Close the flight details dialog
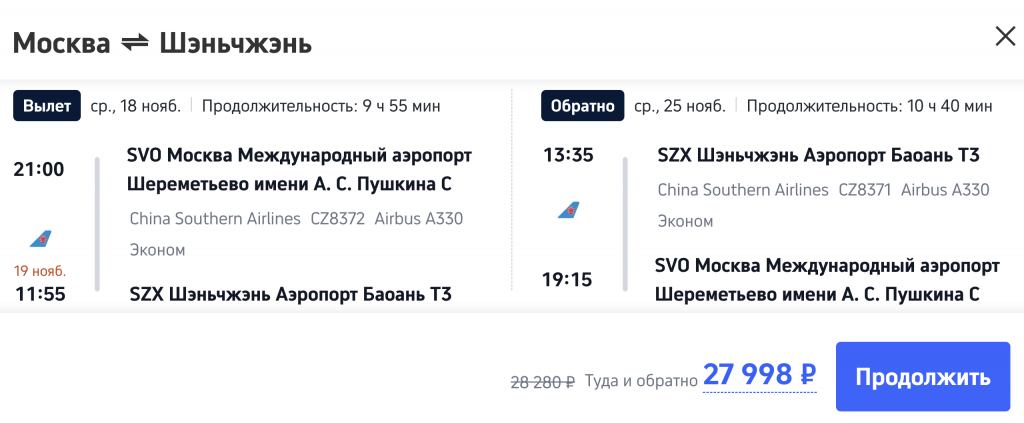Viewport: 1024px width, 423px height. tap(1005, 37)
